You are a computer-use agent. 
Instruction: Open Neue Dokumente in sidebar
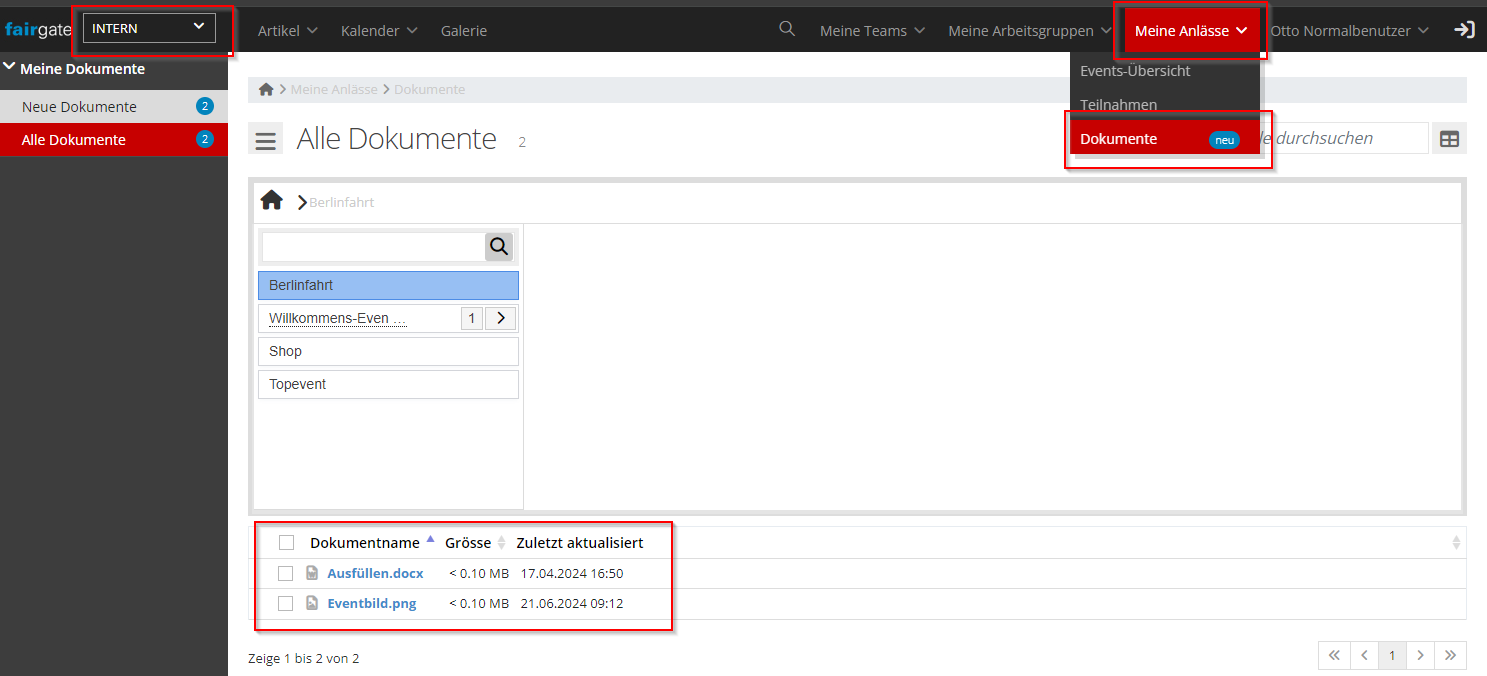pyautogui.click(x=79, y=107)
